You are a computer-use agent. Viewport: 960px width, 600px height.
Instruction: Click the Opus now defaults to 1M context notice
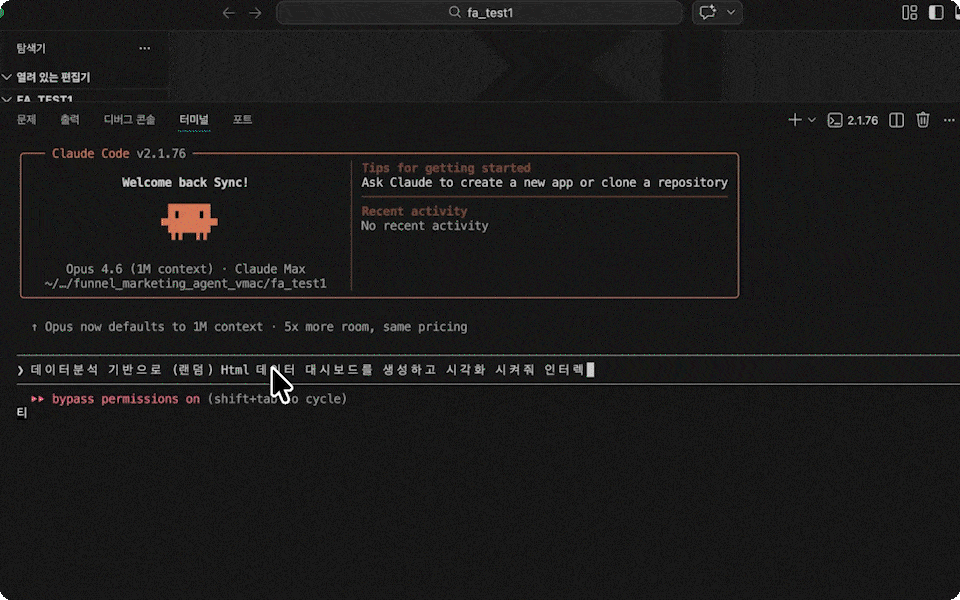pos(249,327)
